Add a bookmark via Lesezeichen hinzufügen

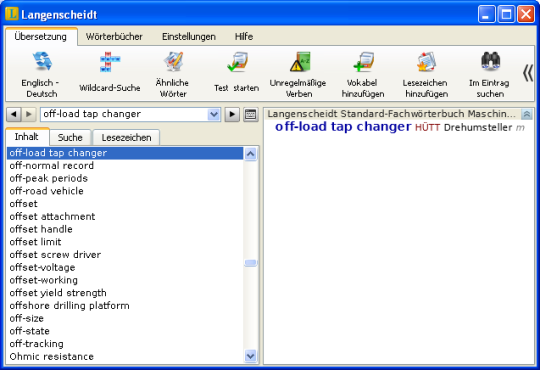click(426, 74)
